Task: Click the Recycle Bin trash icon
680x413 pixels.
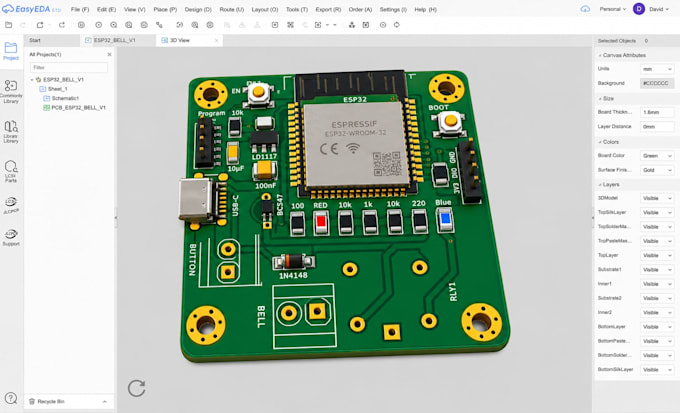Action: pos(32,402)
